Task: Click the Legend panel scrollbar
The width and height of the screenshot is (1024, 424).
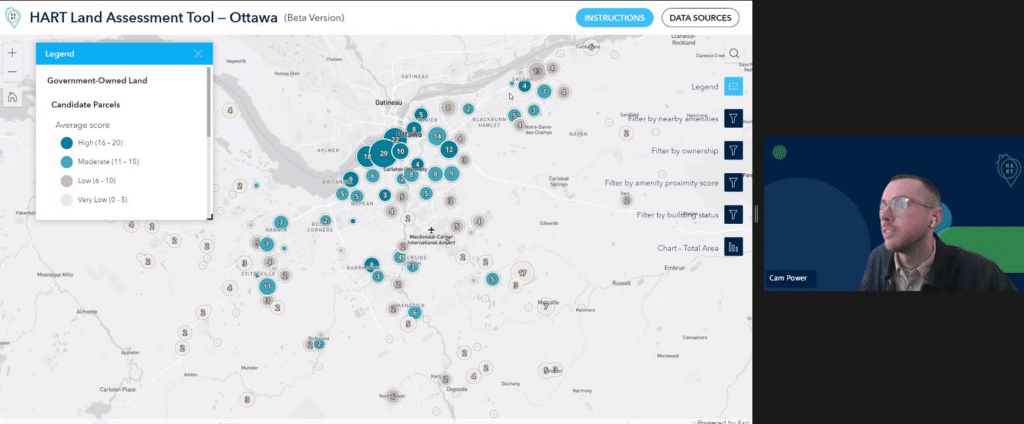Action: pos(209,101)
